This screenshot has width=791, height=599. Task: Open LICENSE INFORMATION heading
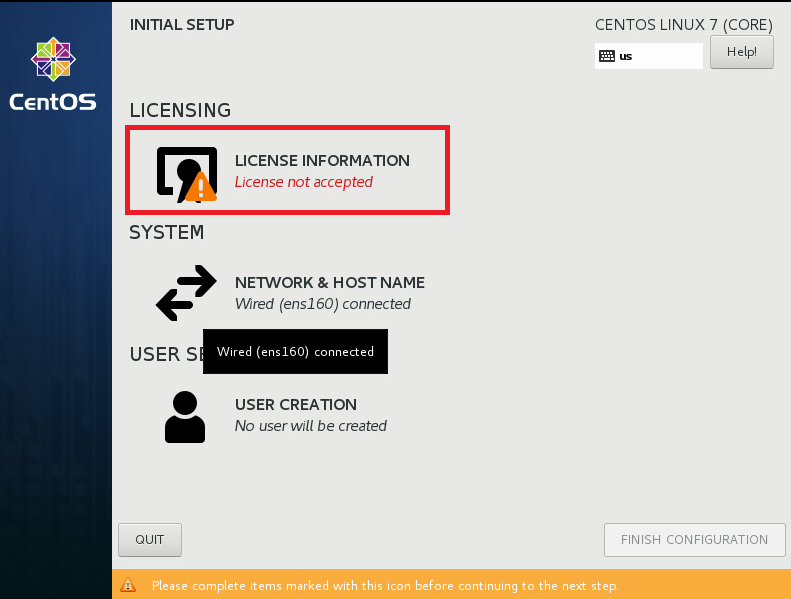(x=322, y=160)
